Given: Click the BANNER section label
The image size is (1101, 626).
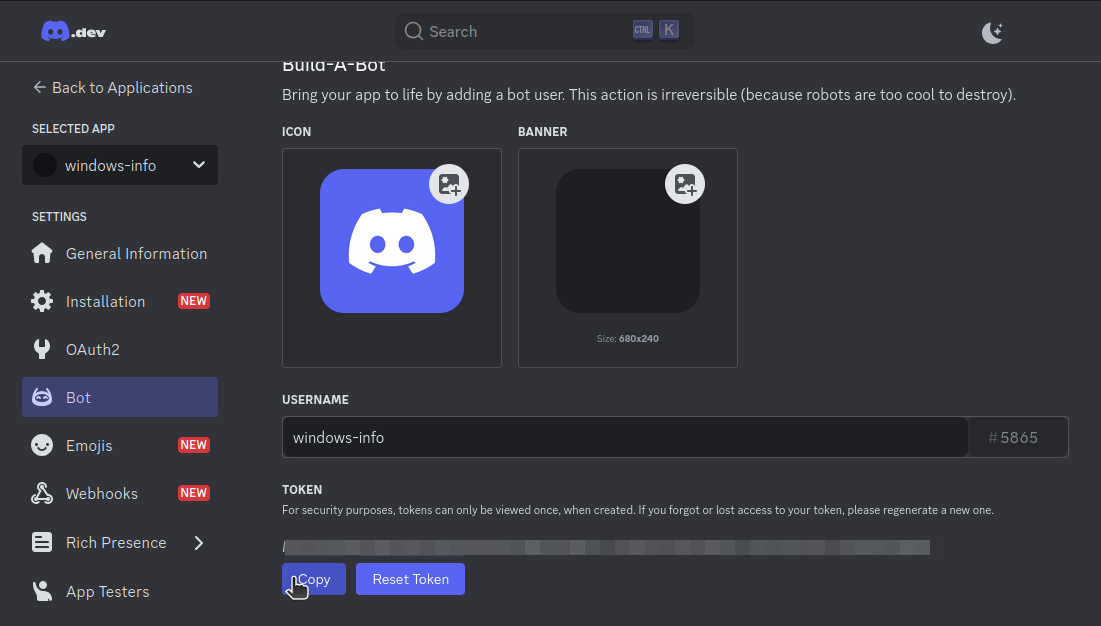Looking at the screenshot, I should (543, 132).
